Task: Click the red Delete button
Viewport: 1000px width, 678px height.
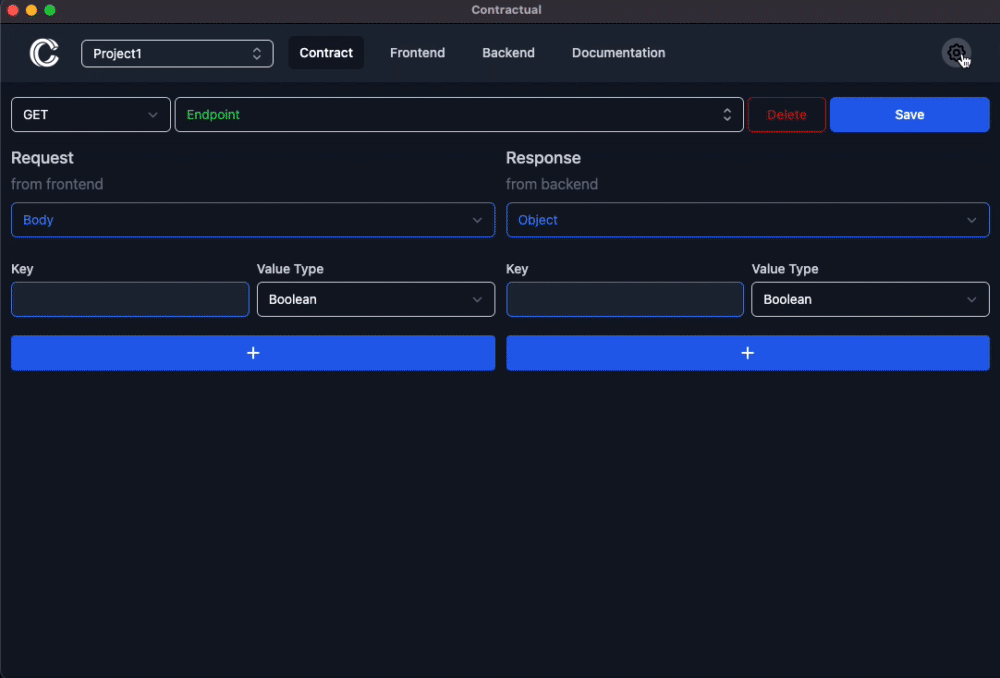Action: (786, 115)
